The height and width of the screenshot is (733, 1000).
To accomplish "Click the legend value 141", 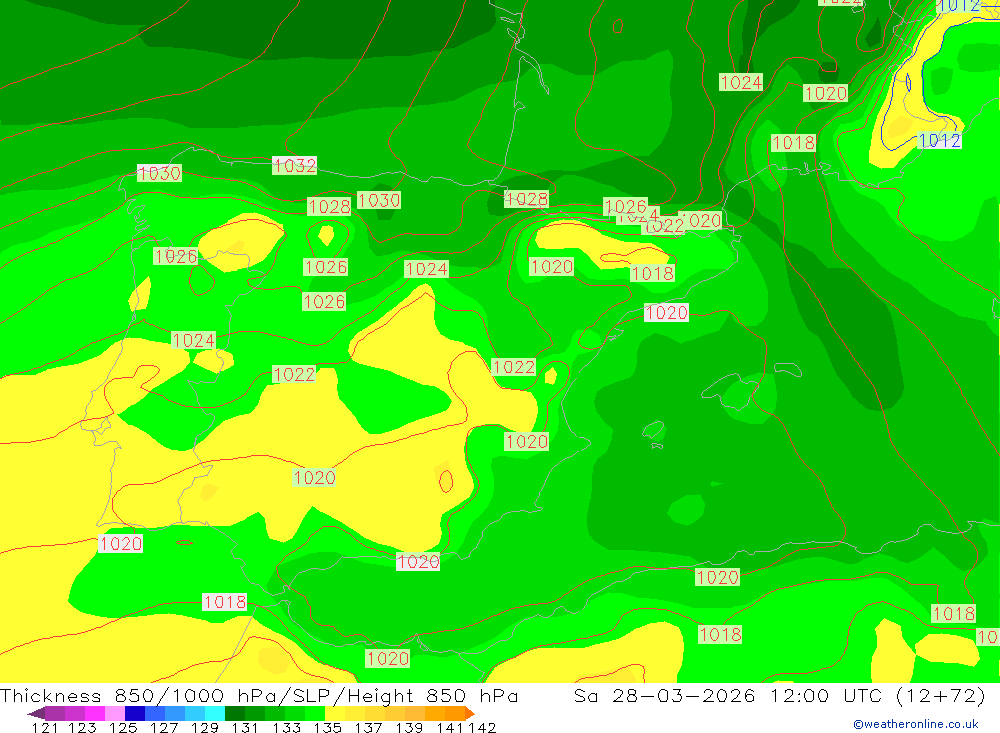I will 450,727.
